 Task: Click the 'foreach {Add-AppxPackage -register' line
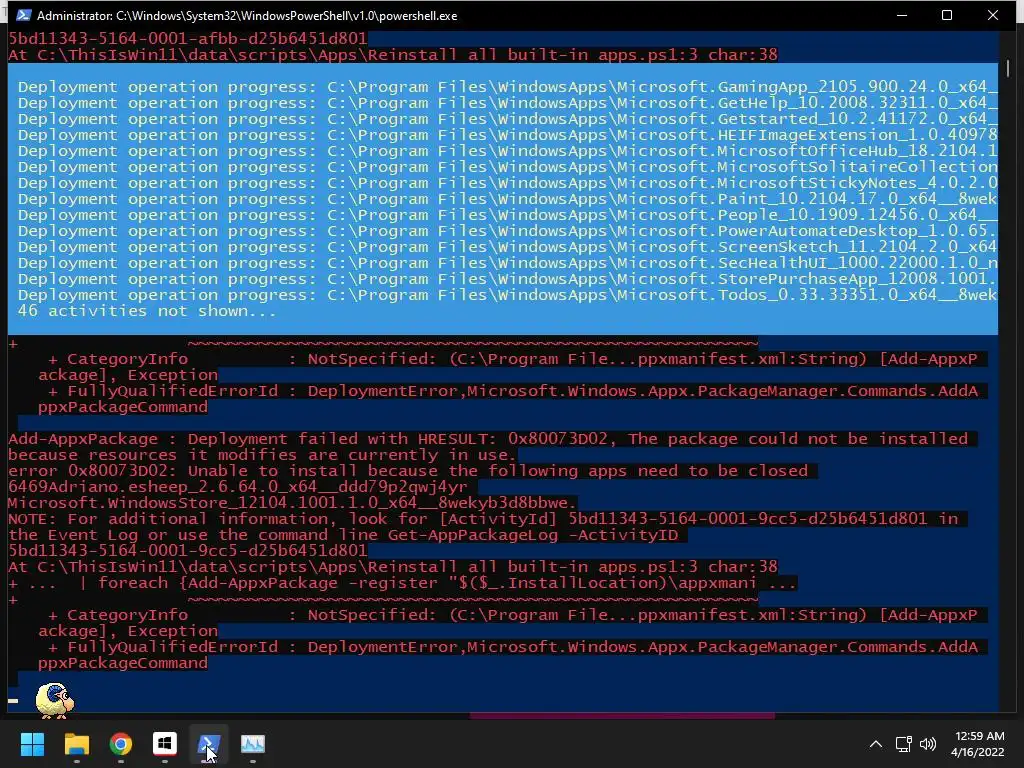(402, 583)
